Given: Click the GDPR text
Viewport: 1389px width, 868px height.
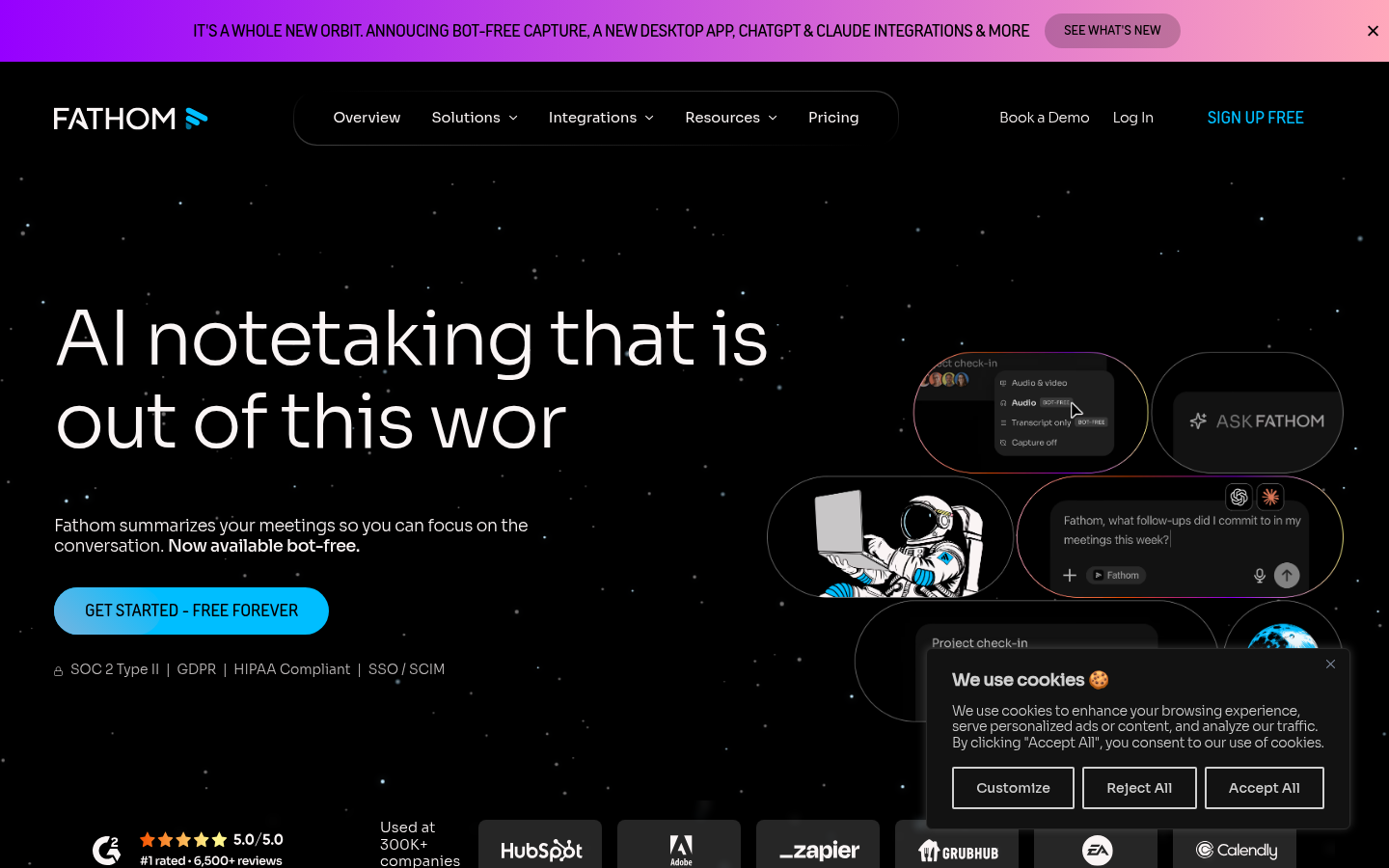Looking at the screenshot, I should (197, 669).
